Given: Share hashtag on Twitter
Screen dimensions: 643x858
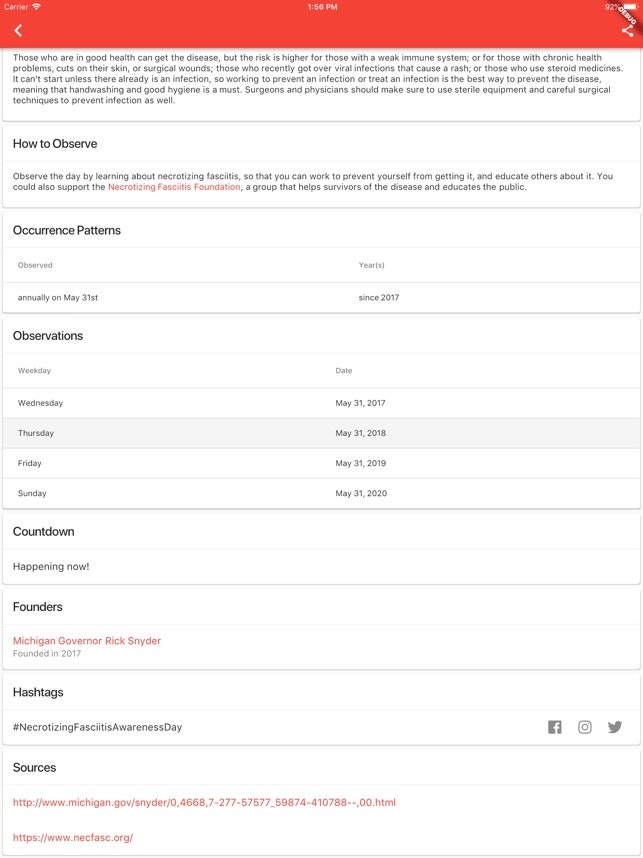Looking at the screenshot, I should tap(615, 727).
